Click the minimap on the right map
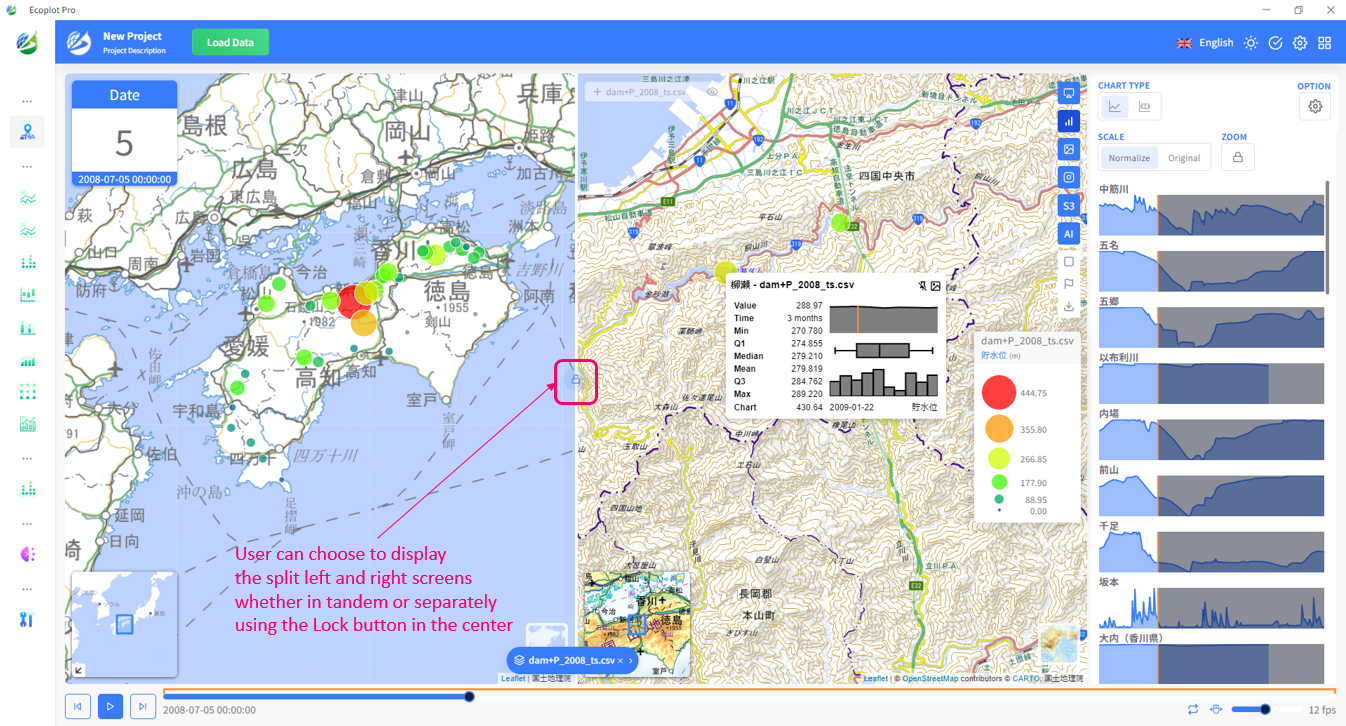Image resolution: width=1346 pixels, height=726 pixels. pos(636,624)
